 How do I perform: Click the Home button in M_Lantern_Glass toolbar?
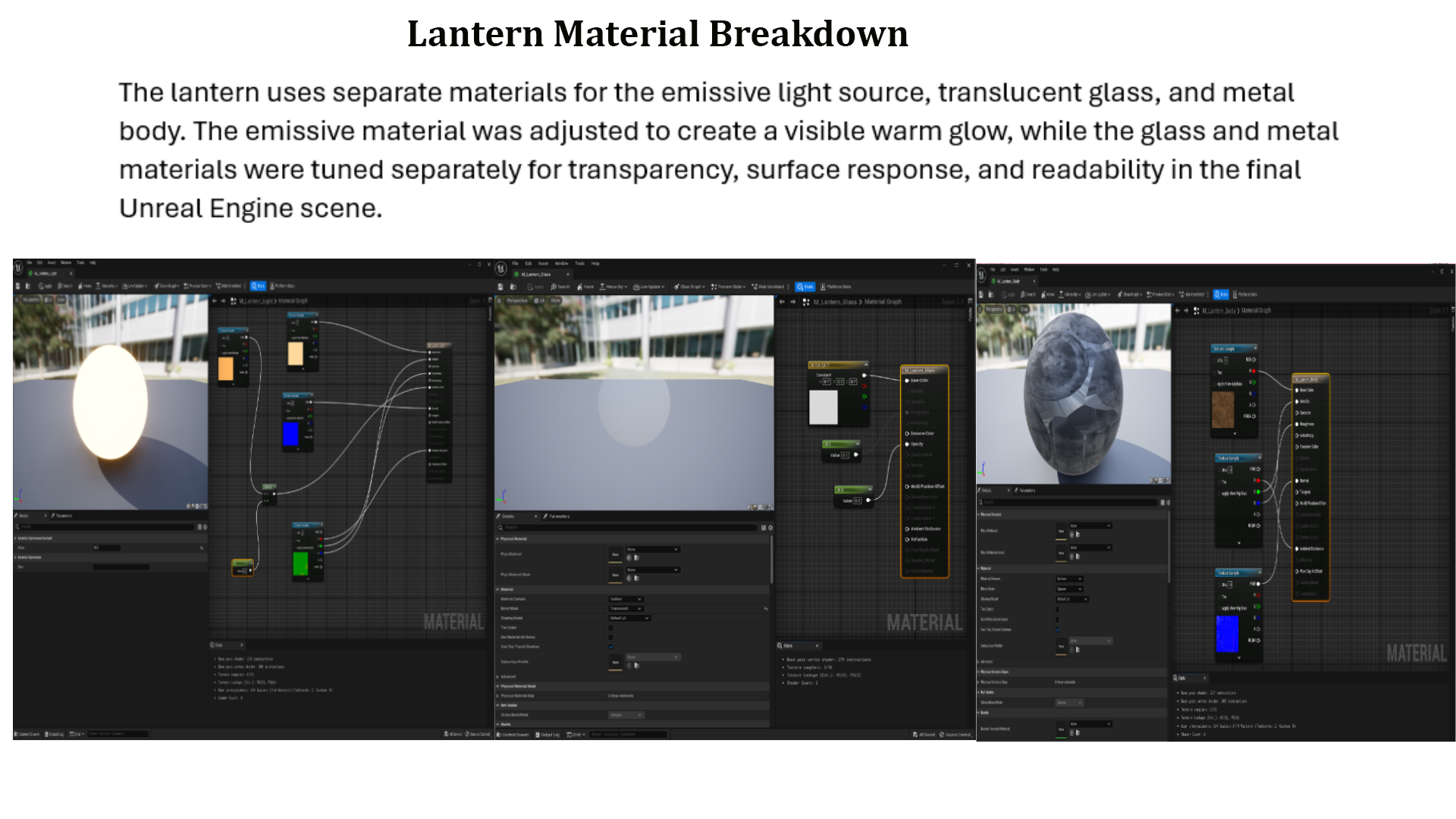click(585, 287)
